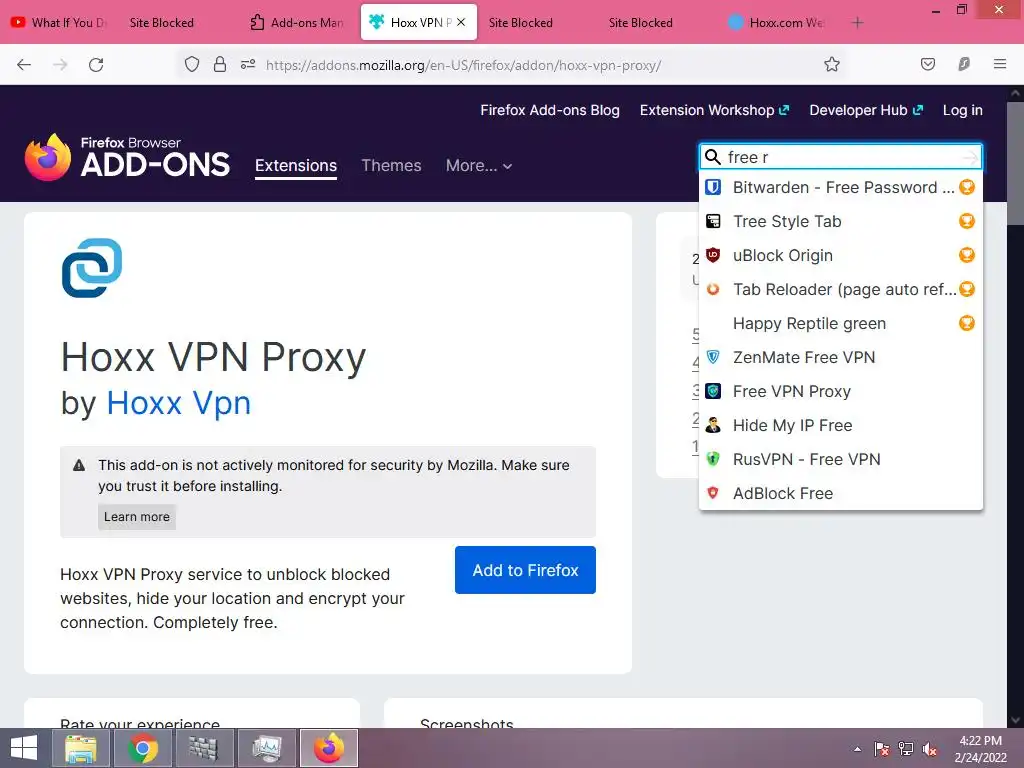Open the tracking protection shield icon
Viewport: 1024px width, 768px height.
point(191,64)
